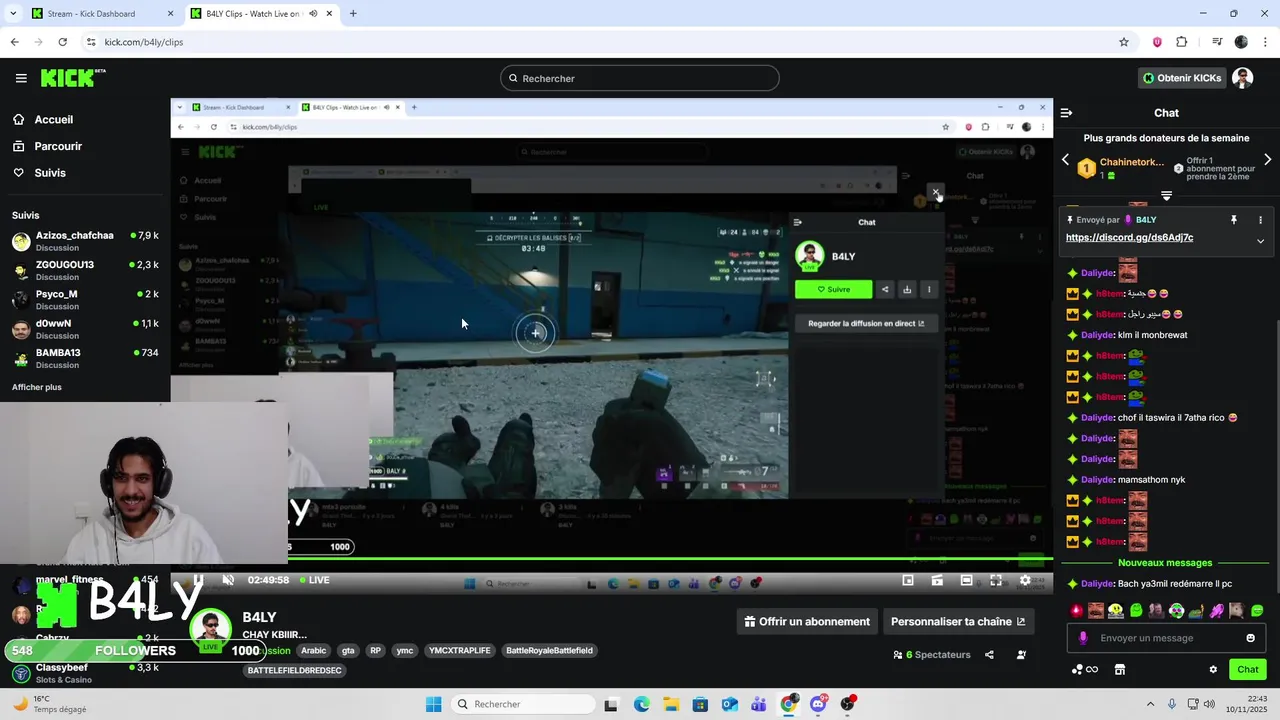Open chat settings gear next to Chat button

tap(1213, 670)
